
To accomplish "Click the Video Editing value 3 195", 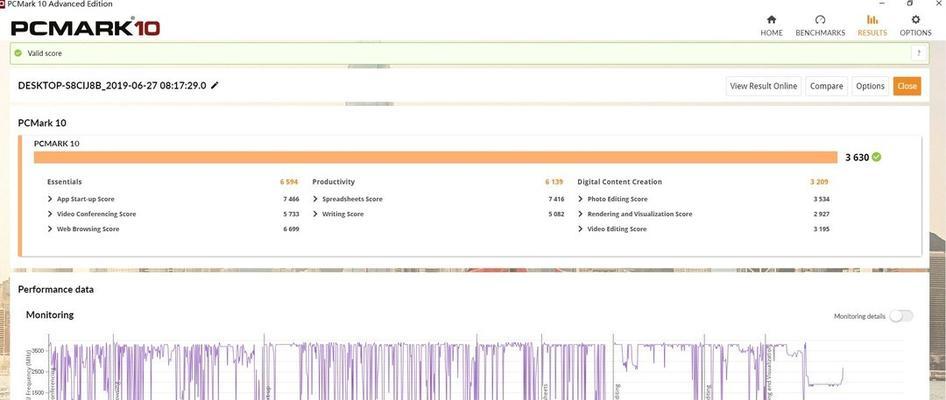I will [x=821, y=229].
